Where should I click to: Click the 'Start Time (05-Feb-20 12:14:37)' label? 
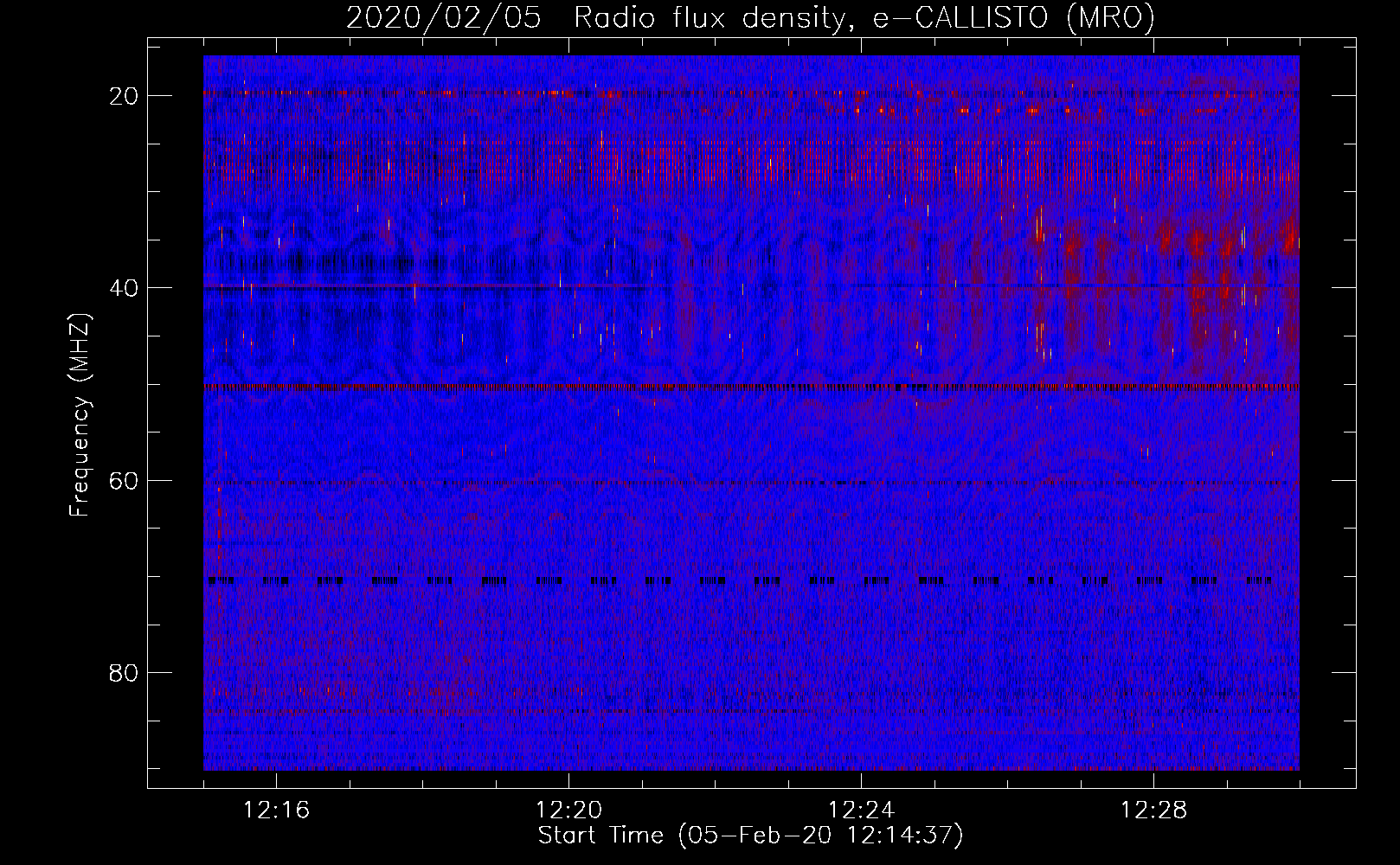click(x=750, y=836)
